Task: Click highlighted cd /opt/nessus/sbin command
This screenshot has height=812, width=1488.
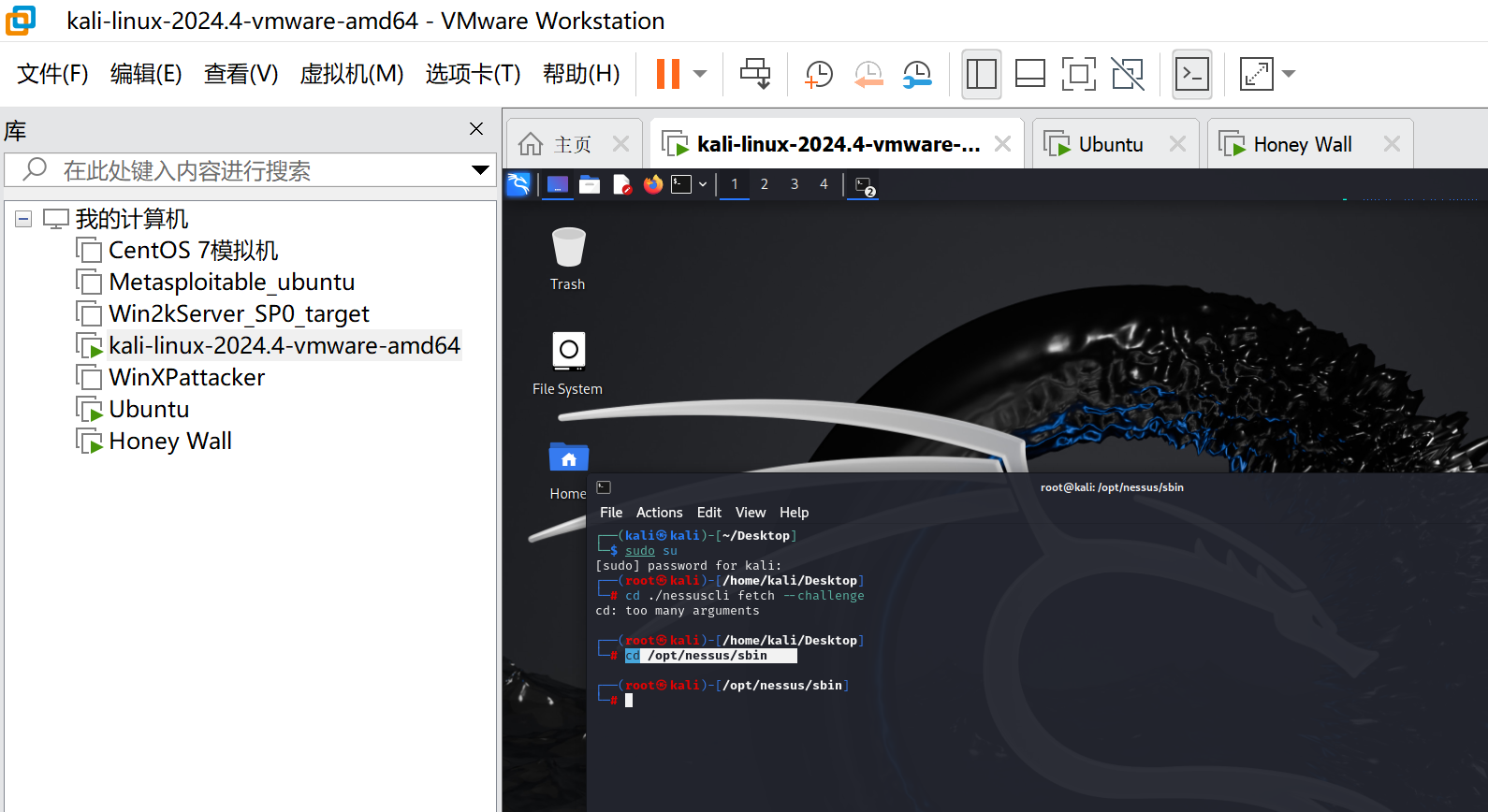Action: (x=710, y=656)
